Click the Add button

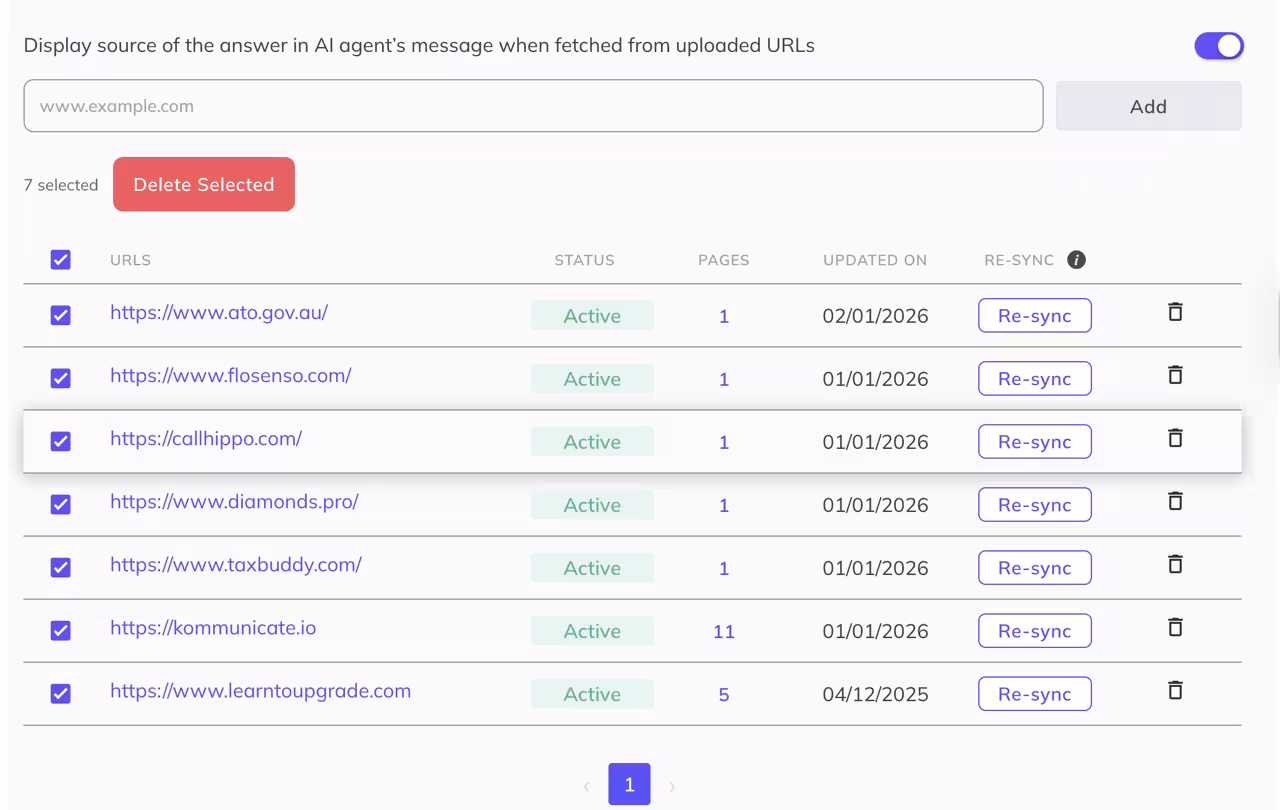(1148, 106)
